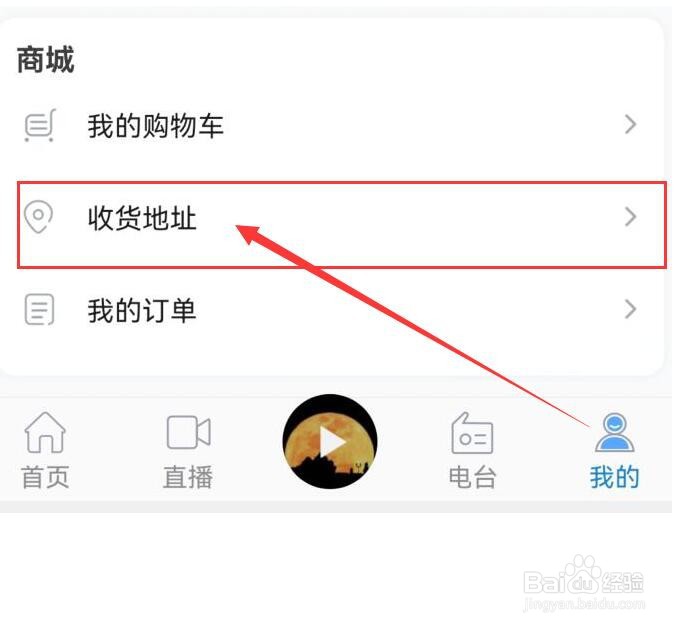Tap the location pin icon

(38, 216)
